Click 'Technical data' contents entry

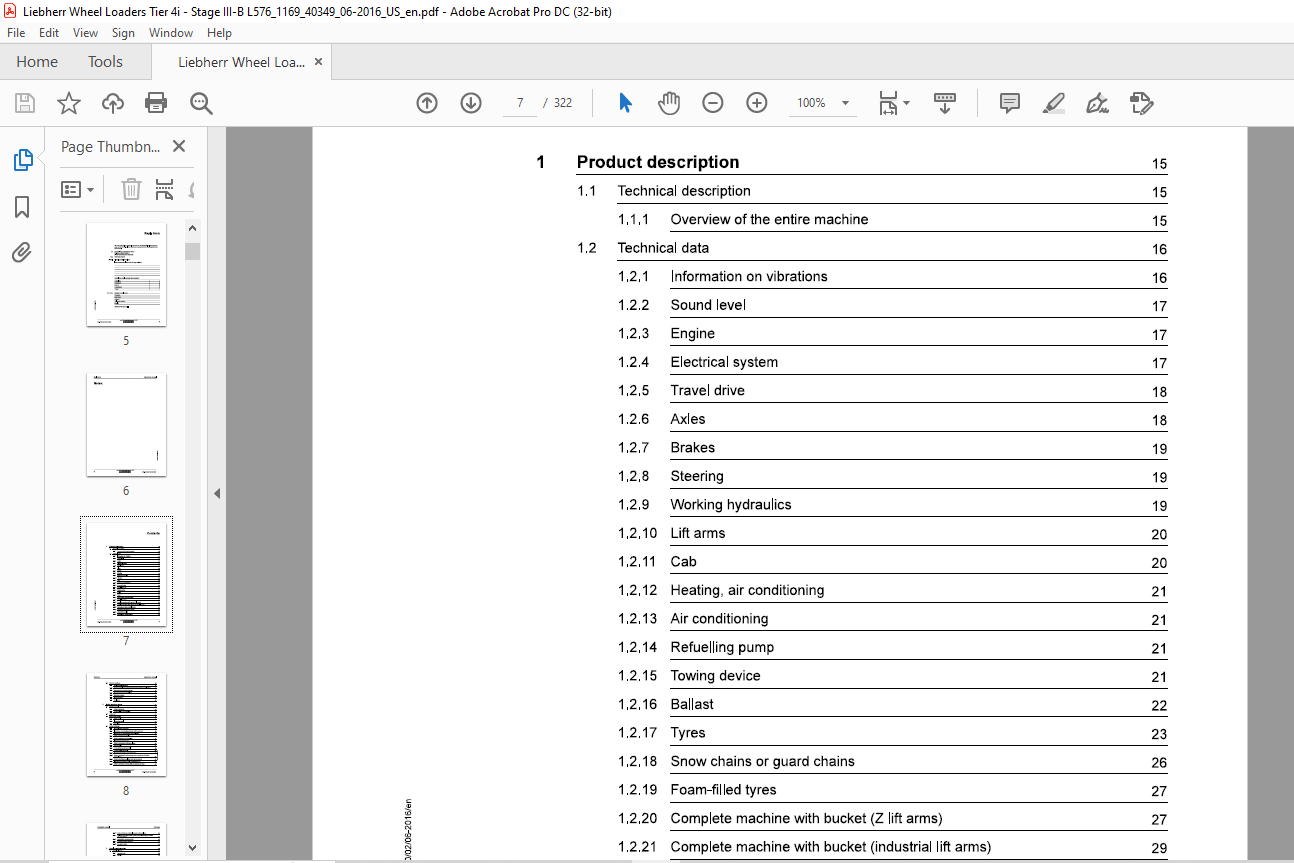663,248
